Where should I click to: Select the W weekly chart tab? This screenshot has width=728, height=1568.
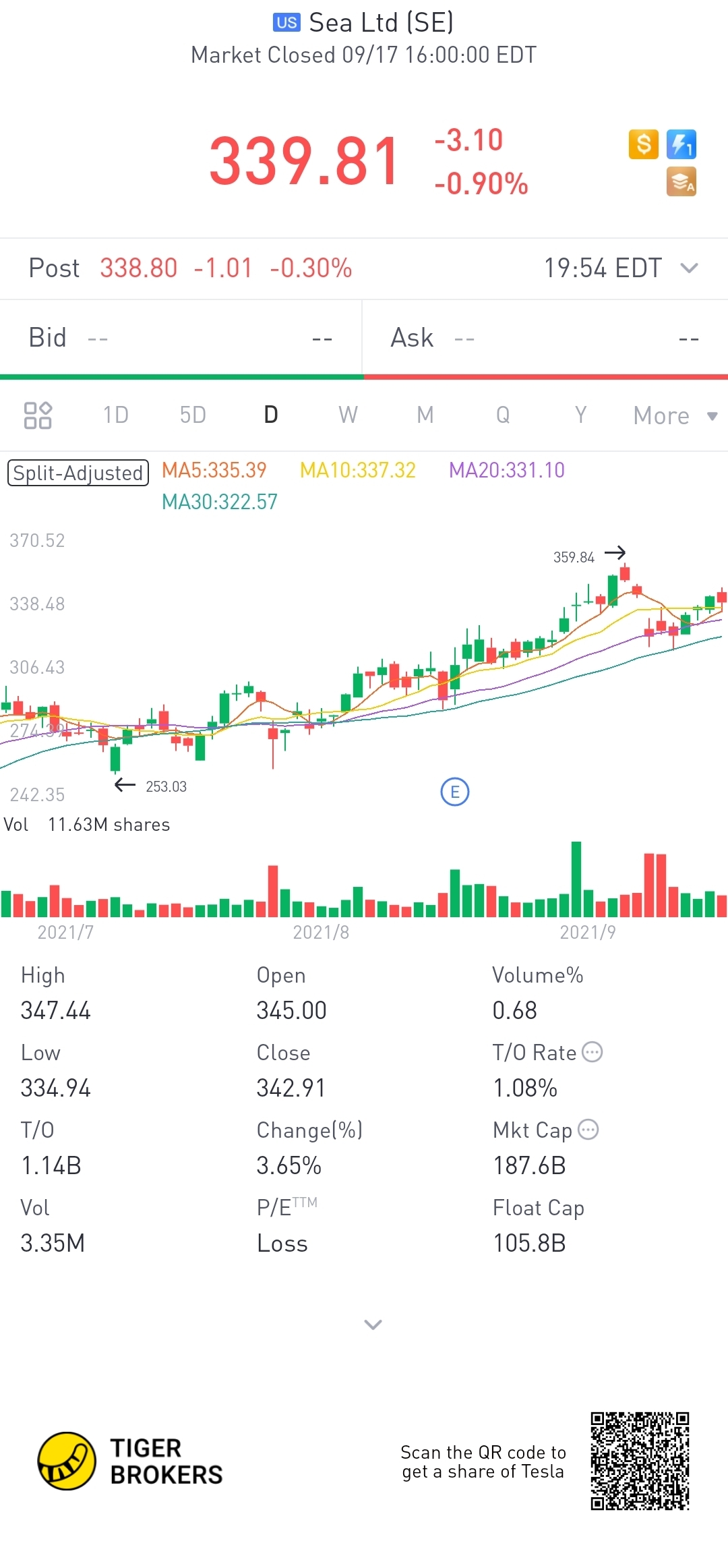coord(348,415)
